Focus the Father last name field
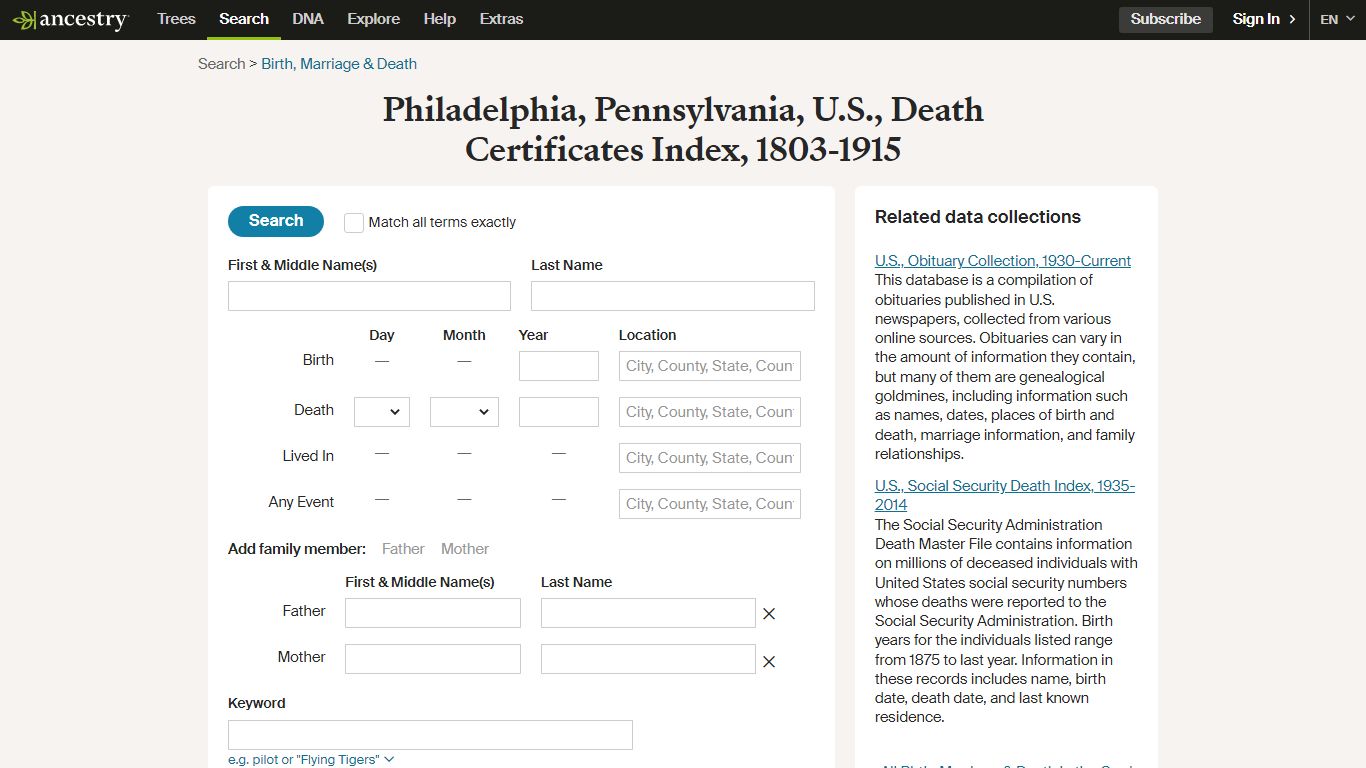 coord(648,613)
